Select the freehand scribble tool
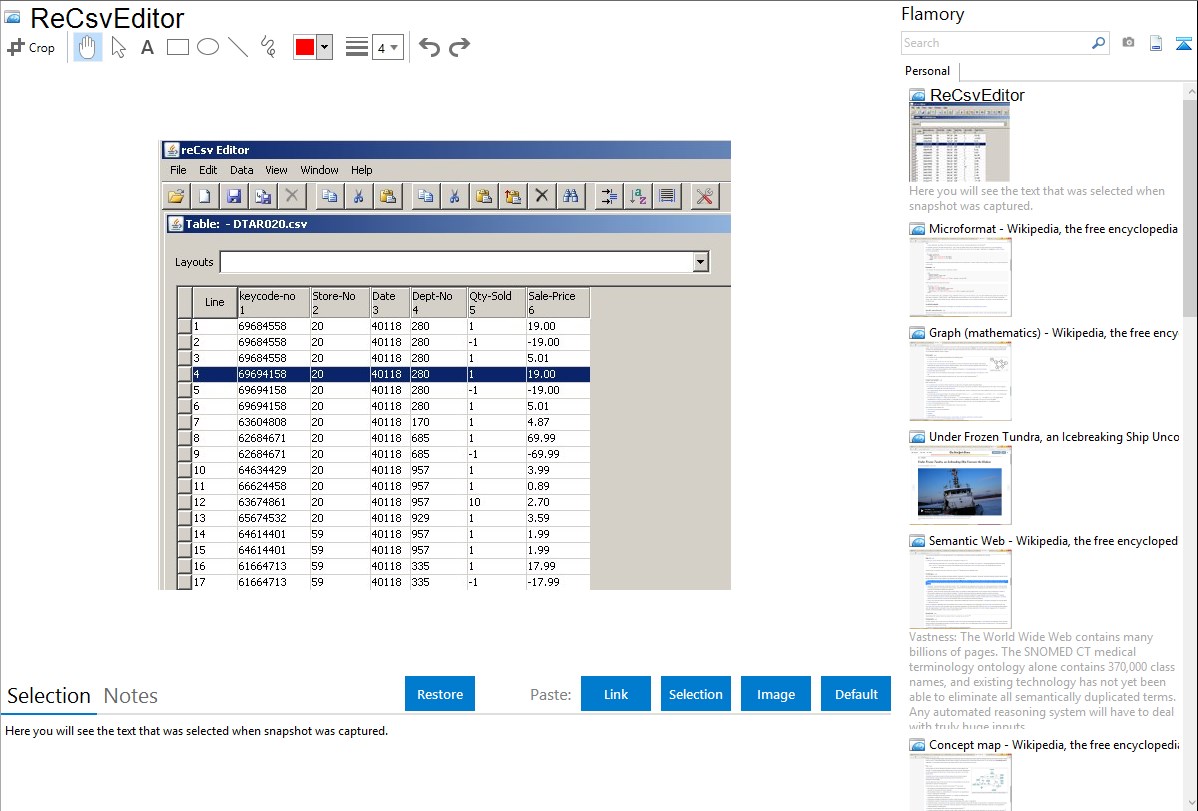This screenshot has height=811, width=1198. pyautogui.click(x=268, y=47)
